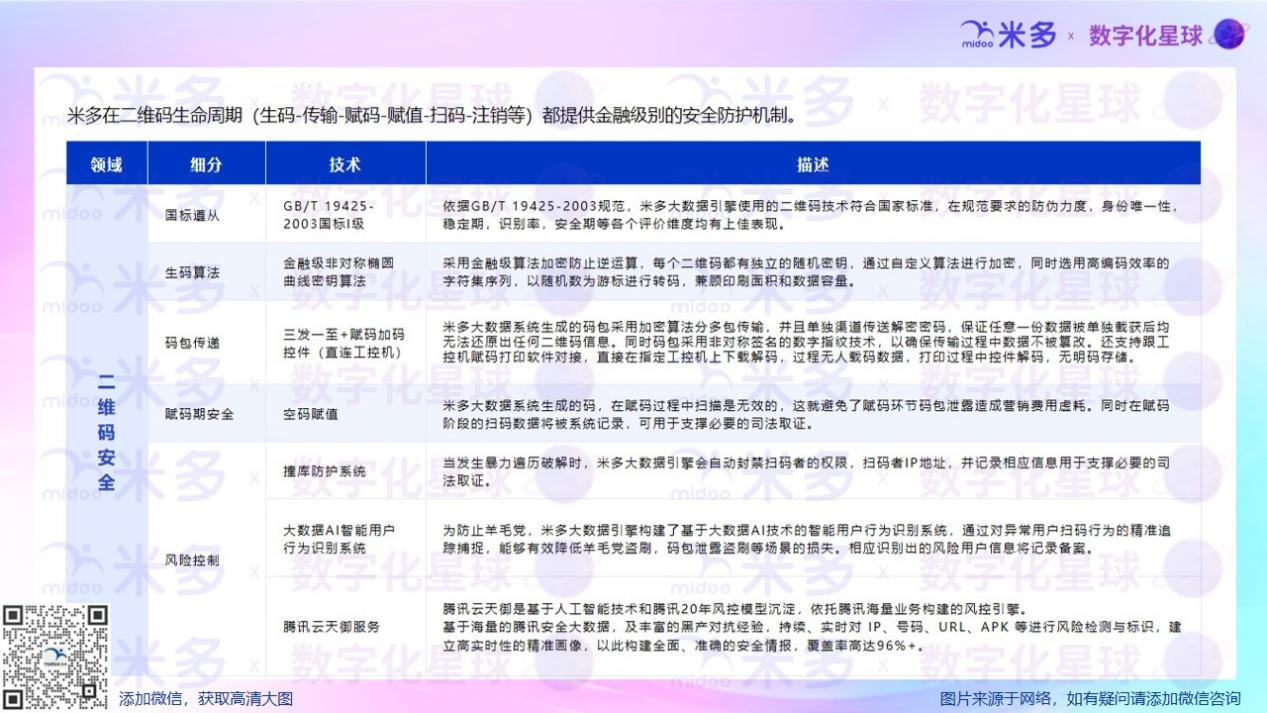This screenshot has width=1267, height=713.
Task: Select the 领域 column header
Action: tap(106, 163)
